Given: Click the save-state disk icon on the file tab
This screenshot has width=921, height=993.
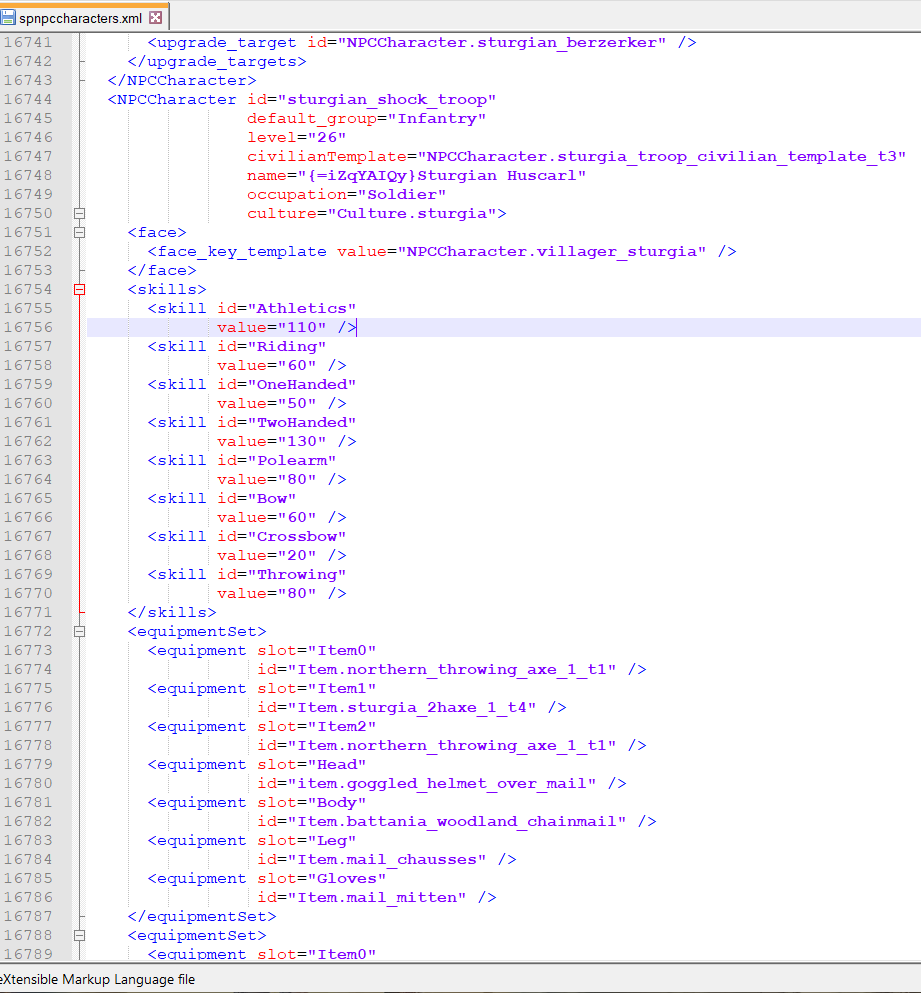Looking at the screenshot, I should [x=9, y=17].
